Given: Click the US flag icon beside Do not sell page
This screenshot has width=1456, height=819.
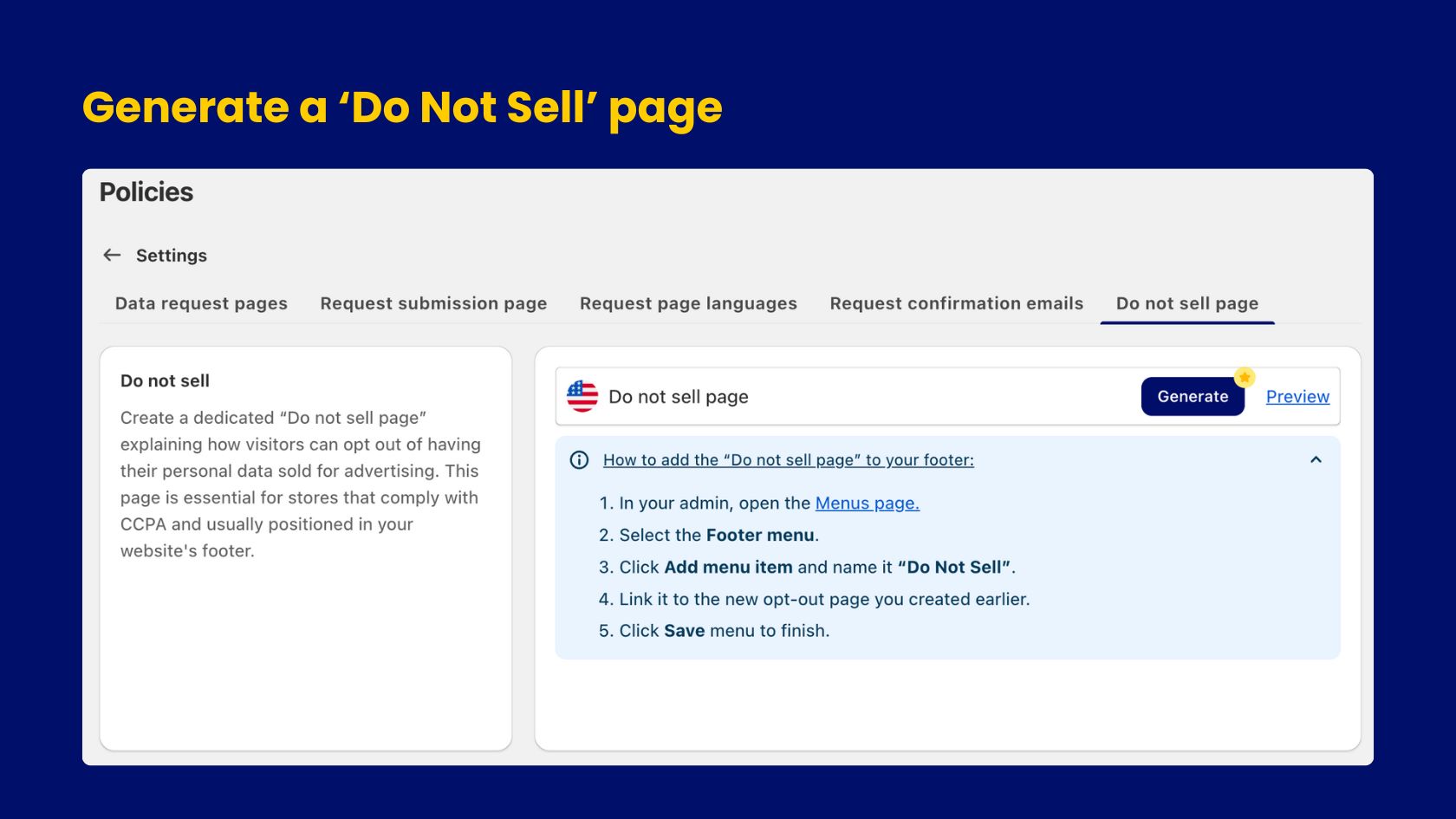Looking at the screenshot, I should tap(582, 396).
